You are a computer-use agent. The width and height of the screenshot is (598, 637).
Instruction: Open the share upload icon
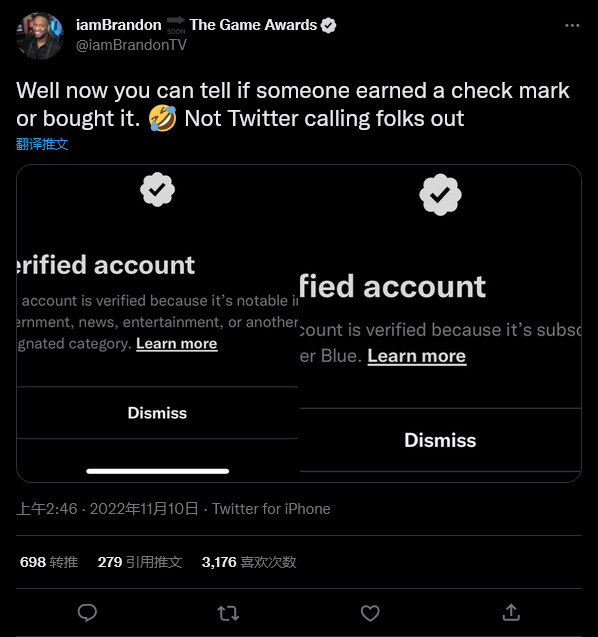click(511, 612)
